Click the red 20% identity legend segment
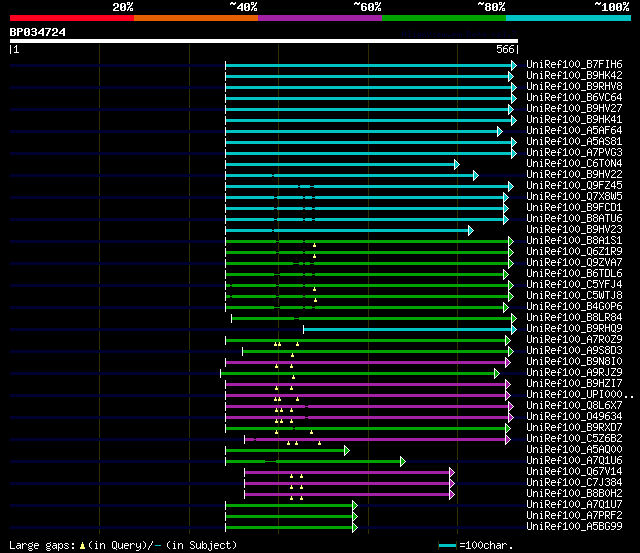 72,18
